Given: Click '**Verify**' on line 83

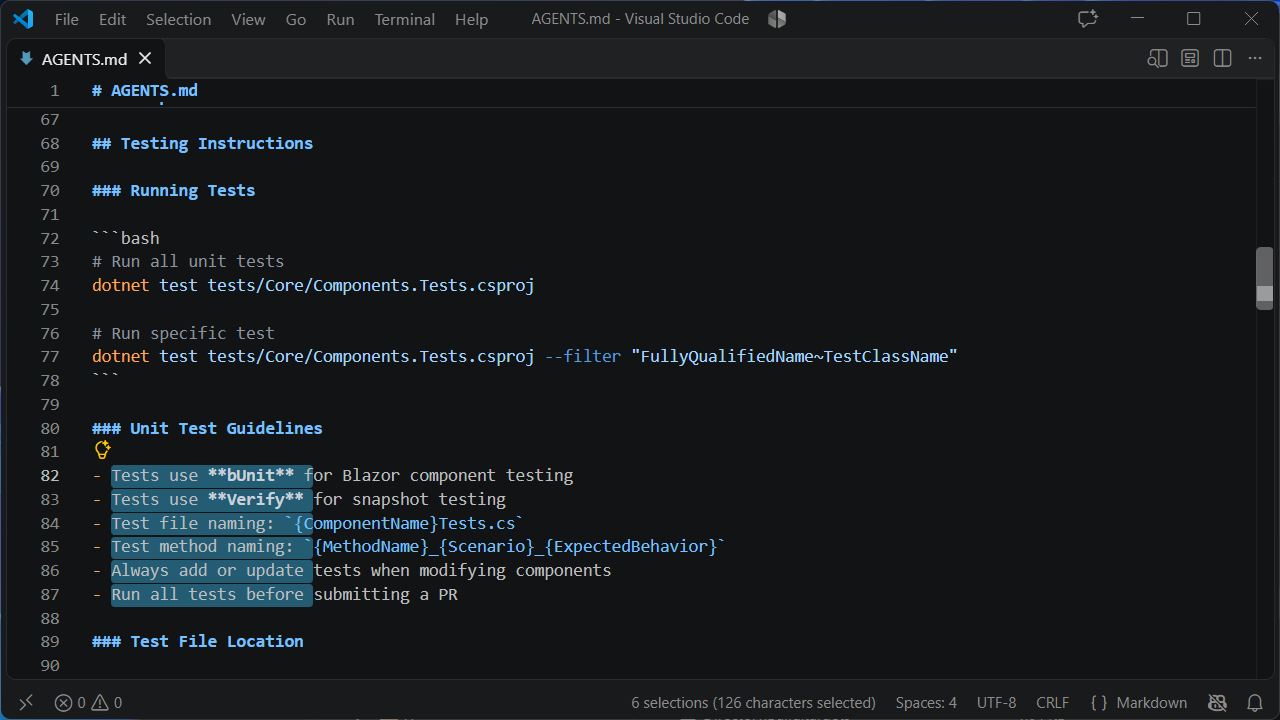Looking at the screenshot, I should point(256,499).
